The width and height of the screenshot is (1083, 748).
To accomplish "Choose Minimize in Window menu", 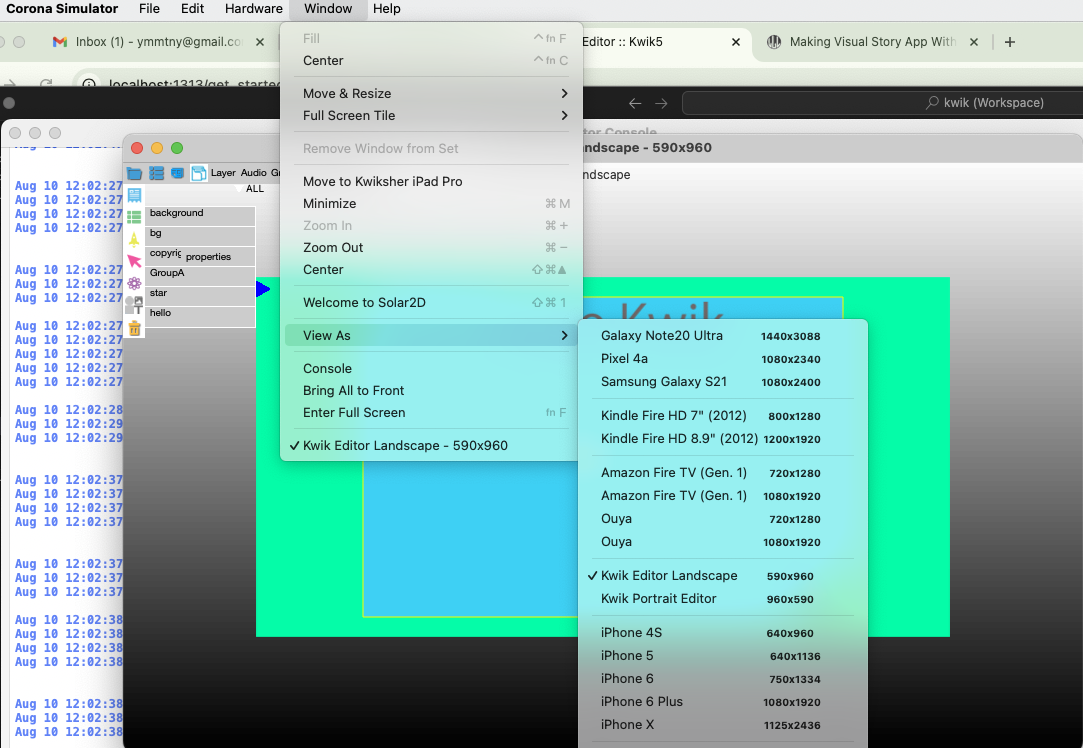I will [432, 204].
